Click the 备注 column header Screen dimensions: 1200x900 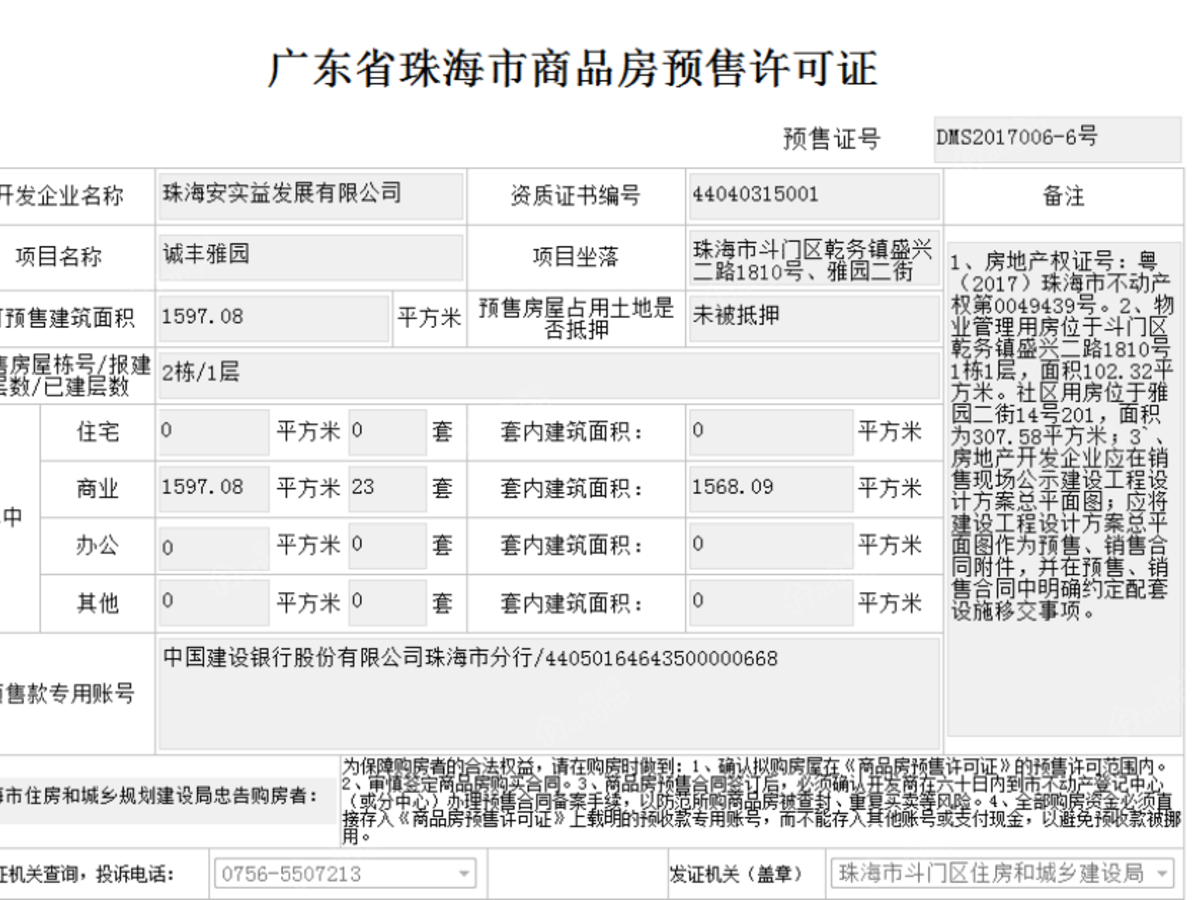pyautogui.click(x=1063, y=197)
